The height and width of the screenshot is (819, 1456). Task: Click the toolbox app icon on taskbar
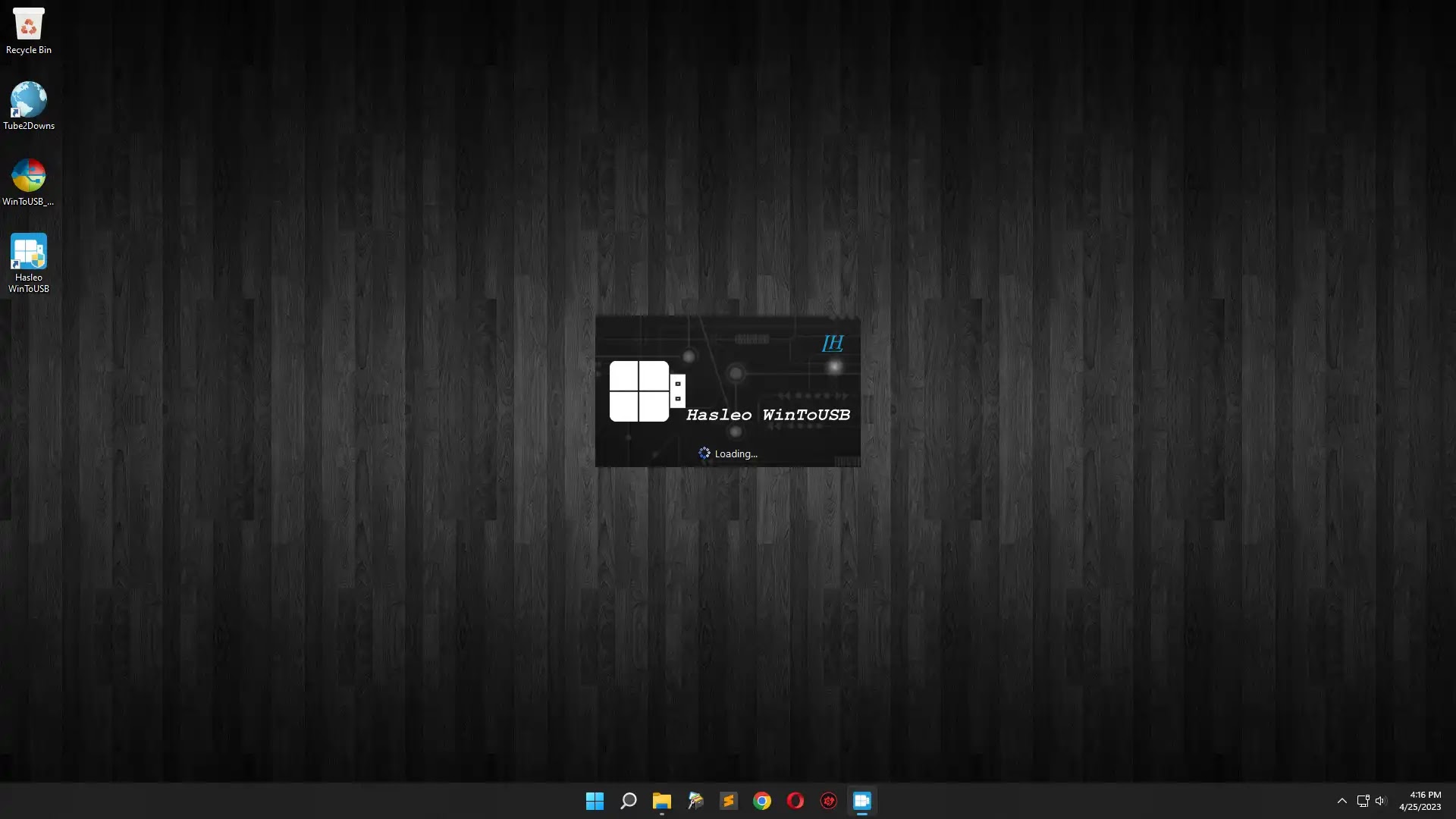695,801
